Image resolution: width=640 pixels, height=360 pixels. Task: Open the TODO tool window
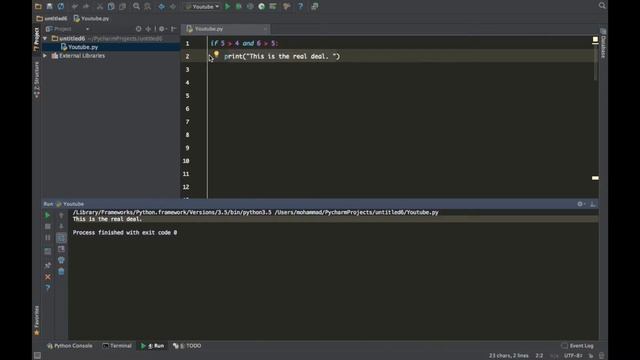tap(187, 346)
